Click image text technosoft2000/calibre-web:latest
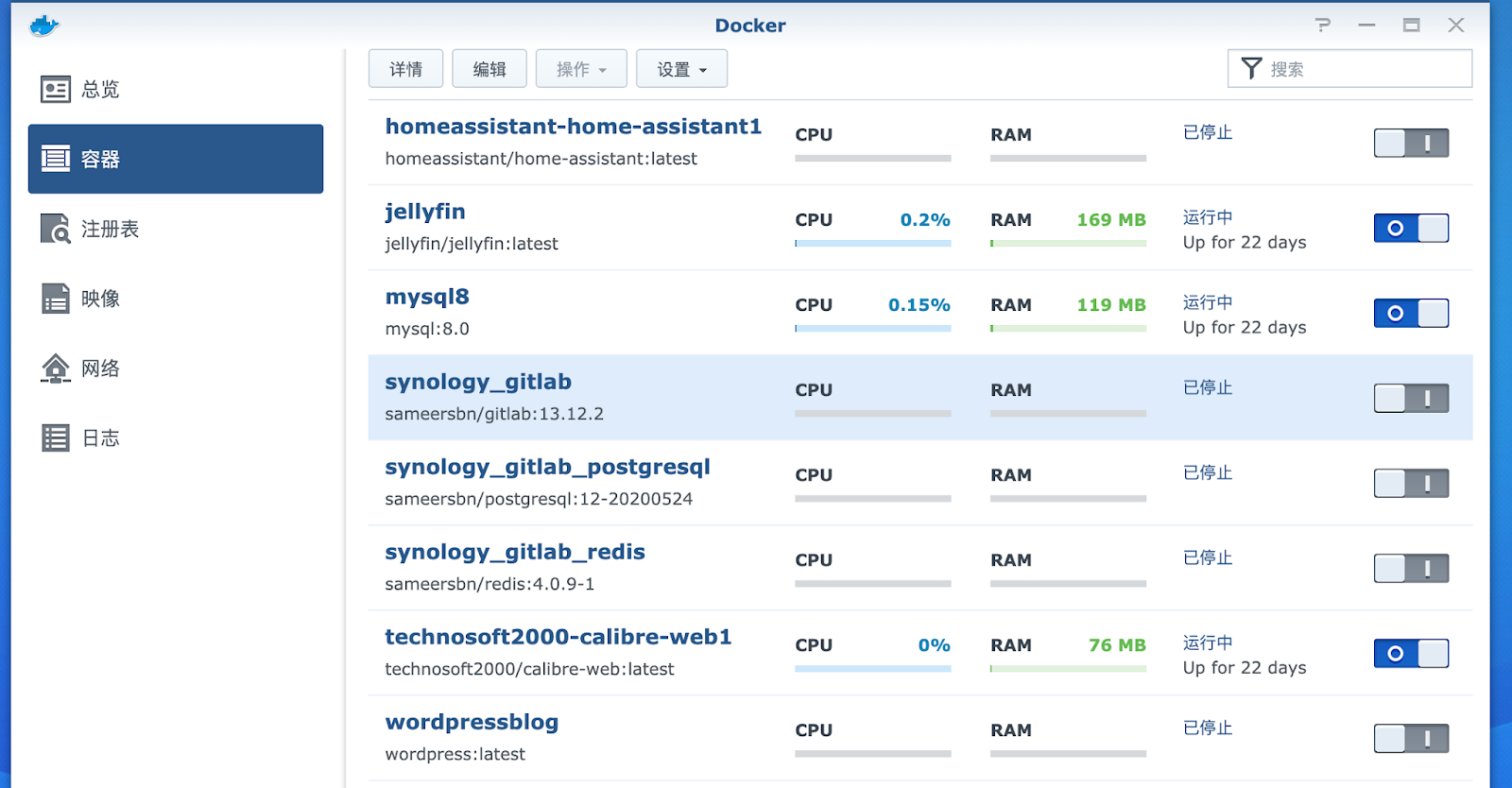Image resolution: width=1512 pixels, height=788 pixels. point(529,669)
